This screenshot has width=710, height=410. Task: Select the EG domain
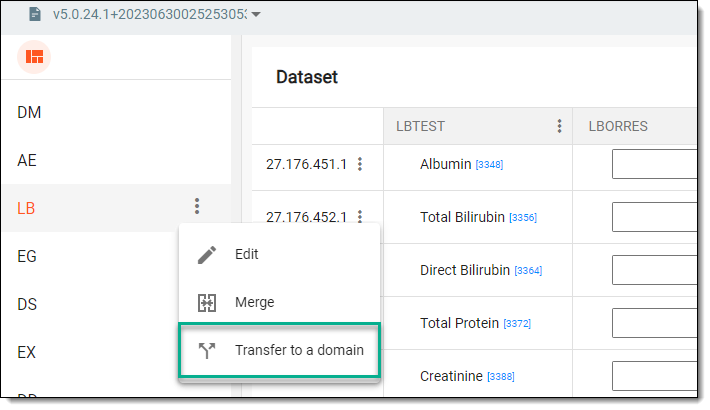click(x=27, y=256)
